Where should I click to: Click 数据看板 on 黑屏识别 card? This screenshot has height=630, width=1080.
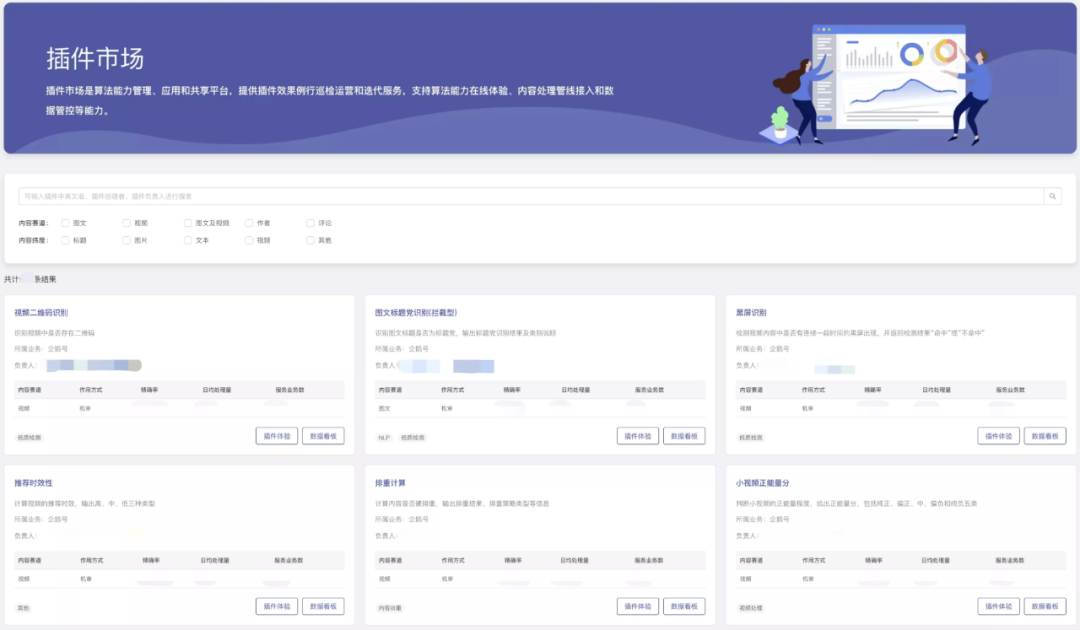(x=1045, y=436)
